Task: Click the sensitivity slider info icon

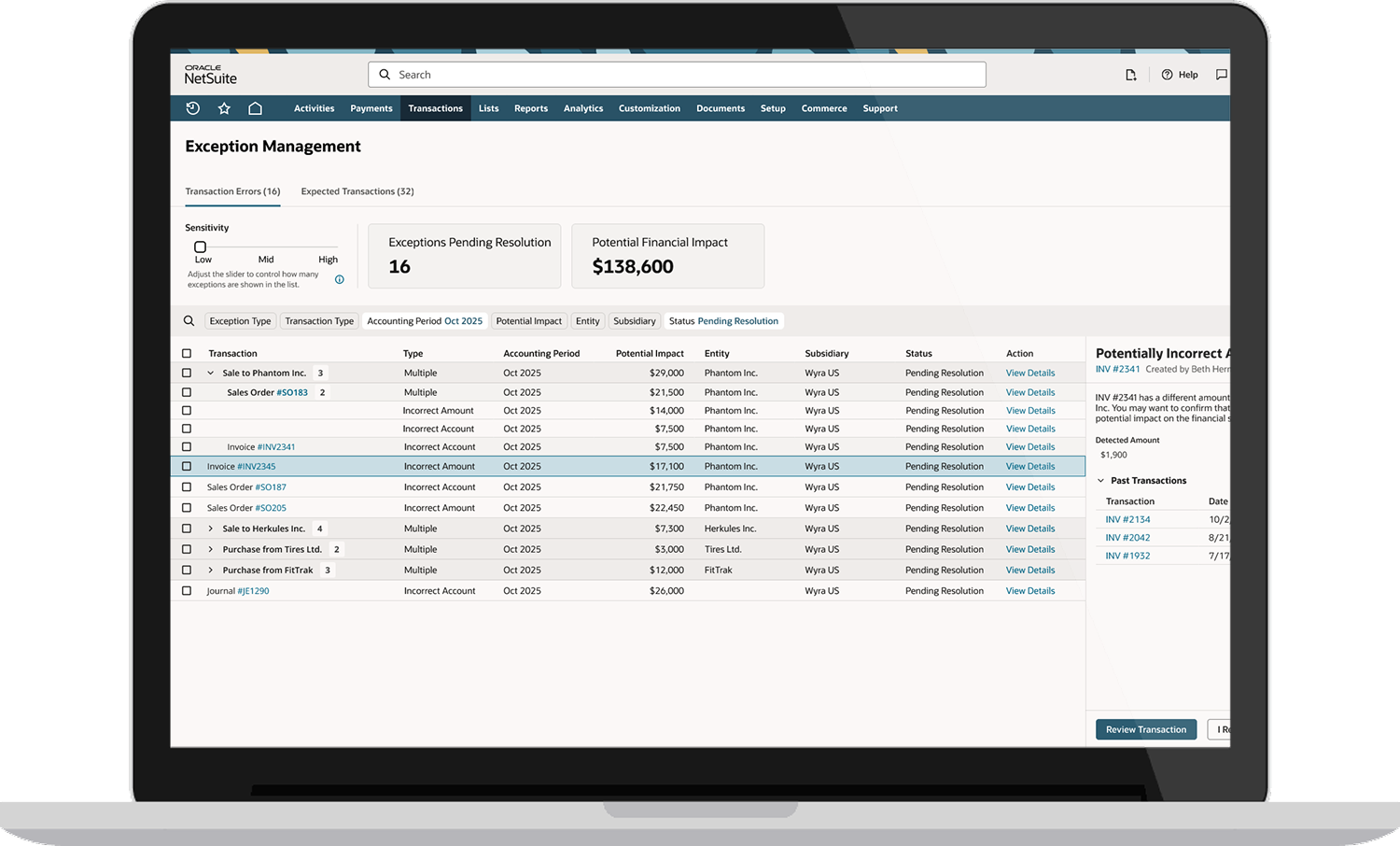Action: click(x=339, y=278)
